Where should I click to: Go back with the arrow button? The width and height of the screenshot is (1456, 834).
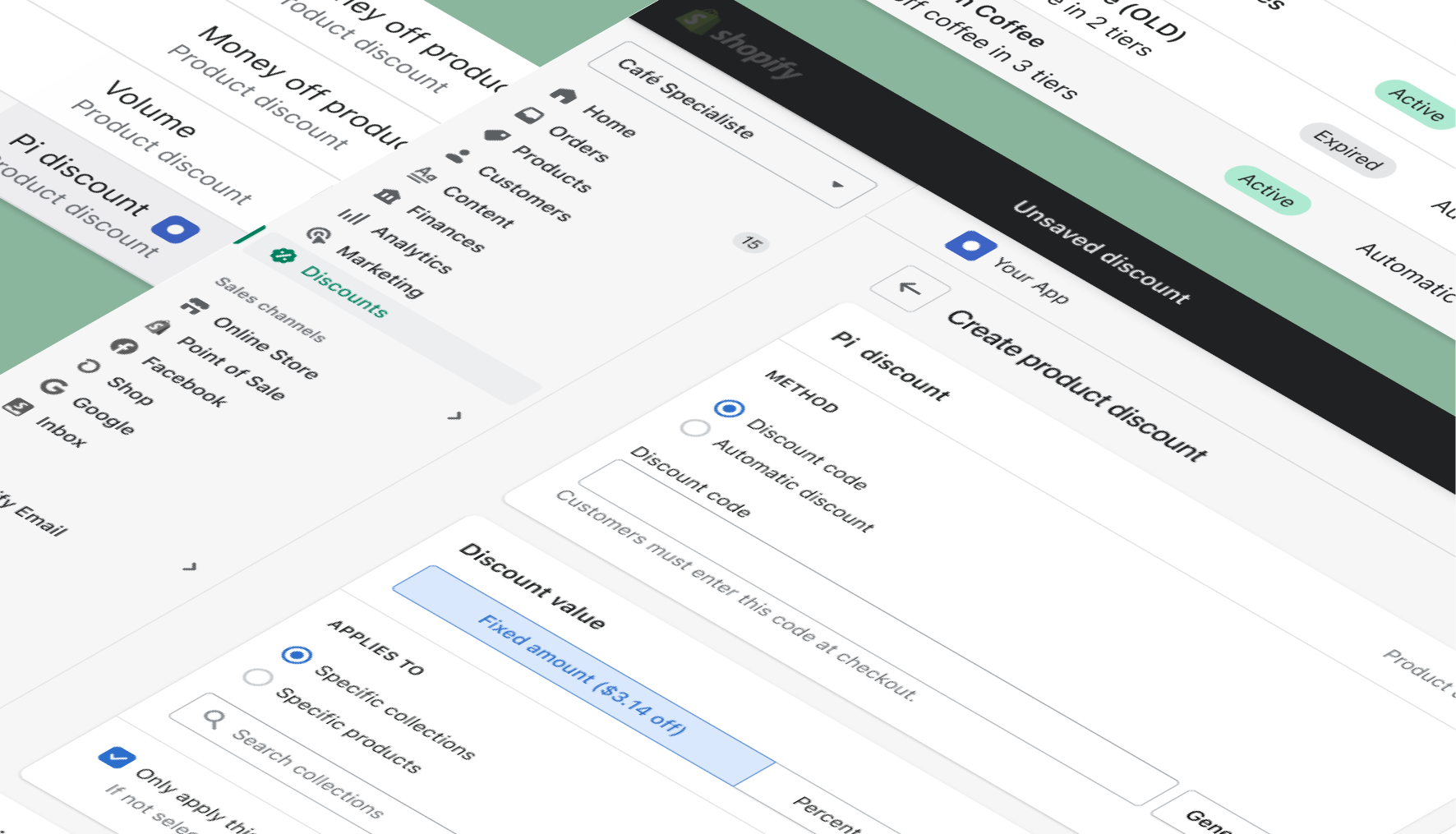point(910,288)
